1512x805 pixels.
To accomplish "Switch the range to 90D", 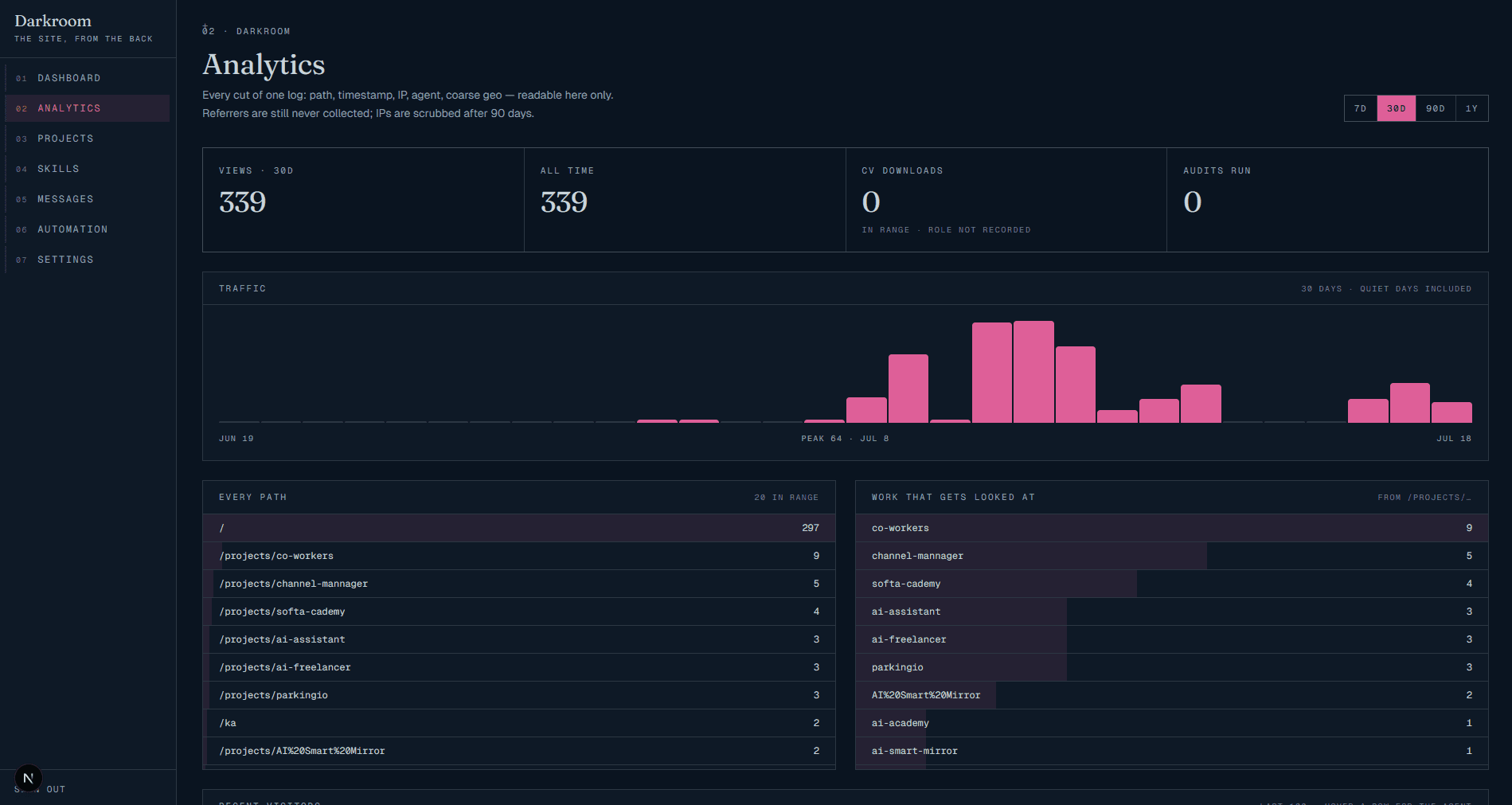I will [1436, 108].
